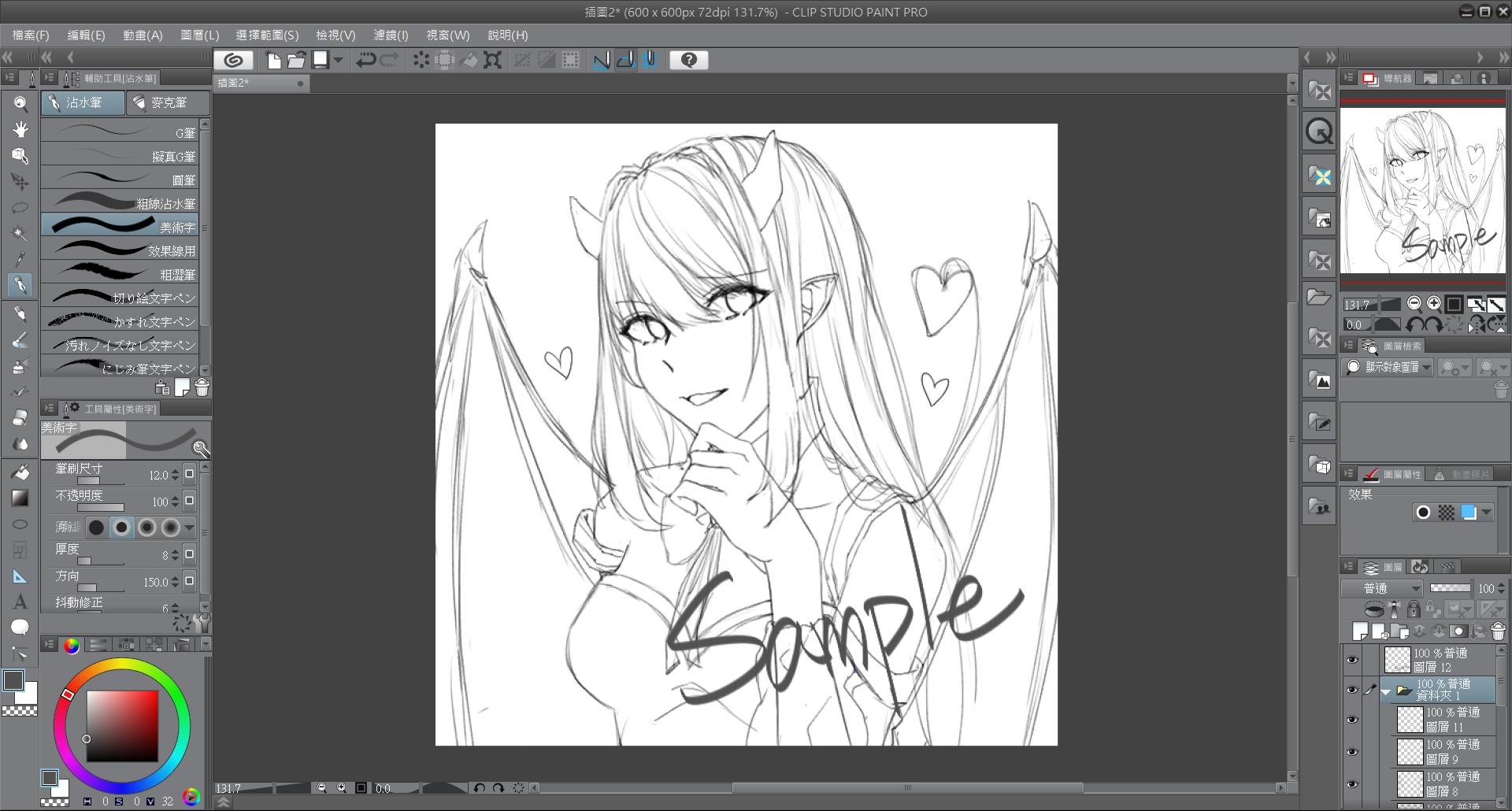Select the Zoom magnifier tool
This screenshot has width=1512, height=811.
point(20,103)
